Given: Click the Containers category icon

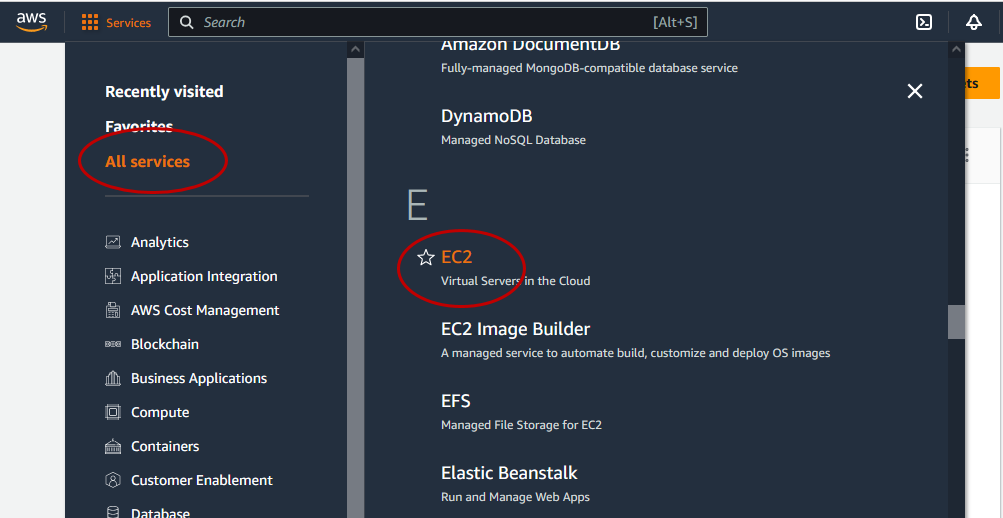Looking at the screenshot, I should pyautogui.click(x=113, y=446).
